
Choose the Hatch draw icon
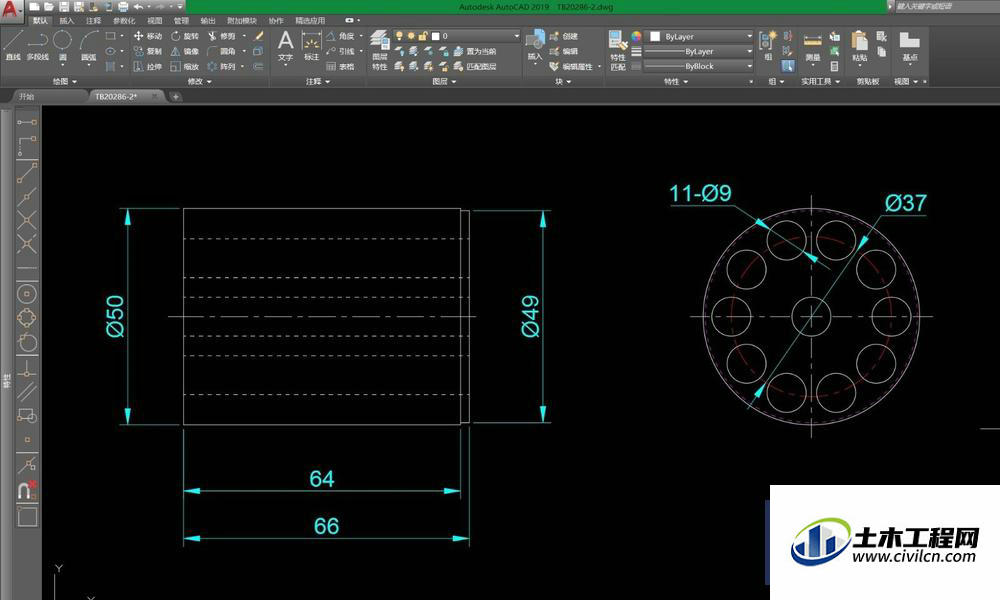tap(110, 66)
